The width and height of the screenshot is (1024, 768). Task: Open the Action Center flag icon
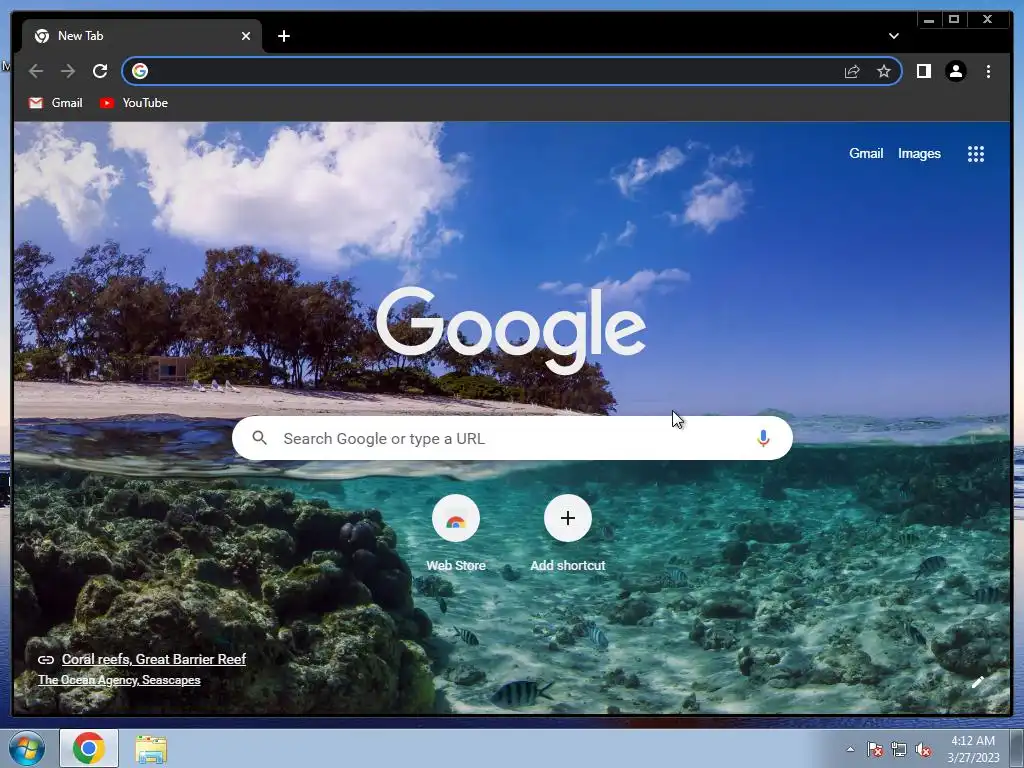coord(874,750)
